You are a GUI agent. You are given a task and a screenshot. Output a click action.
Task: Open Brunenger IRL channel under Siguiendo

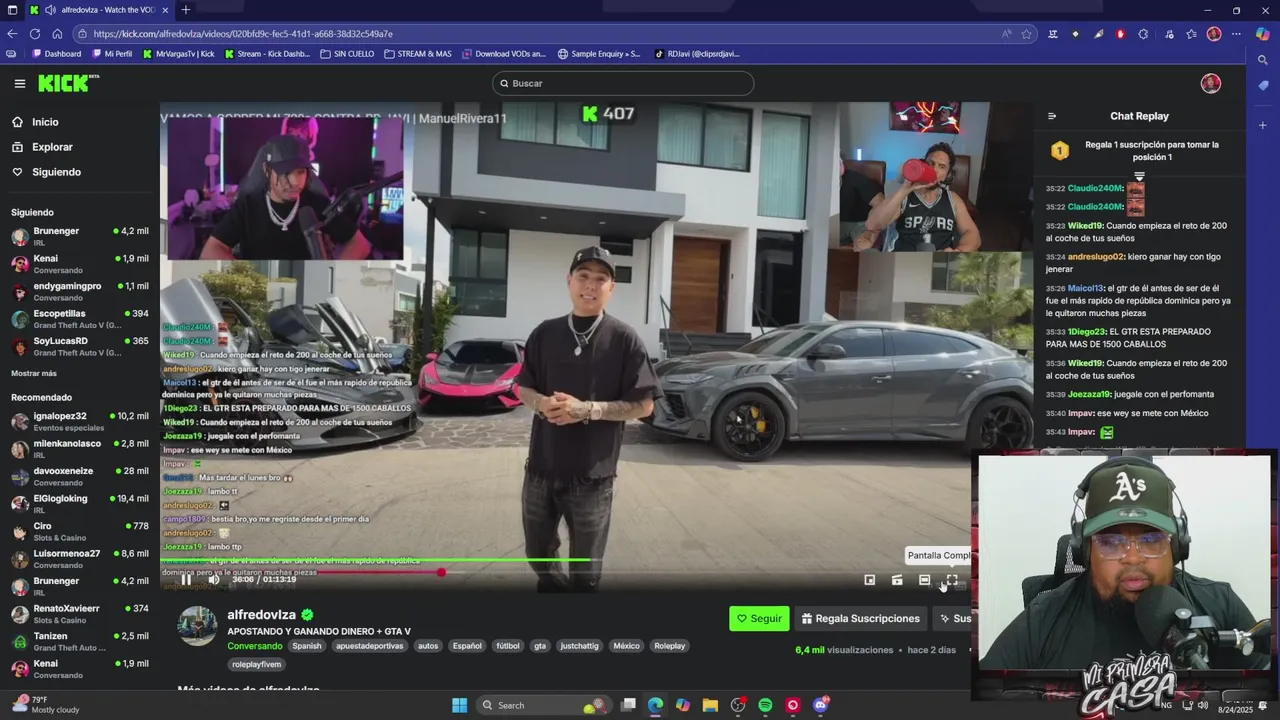[x=80, y=236]
